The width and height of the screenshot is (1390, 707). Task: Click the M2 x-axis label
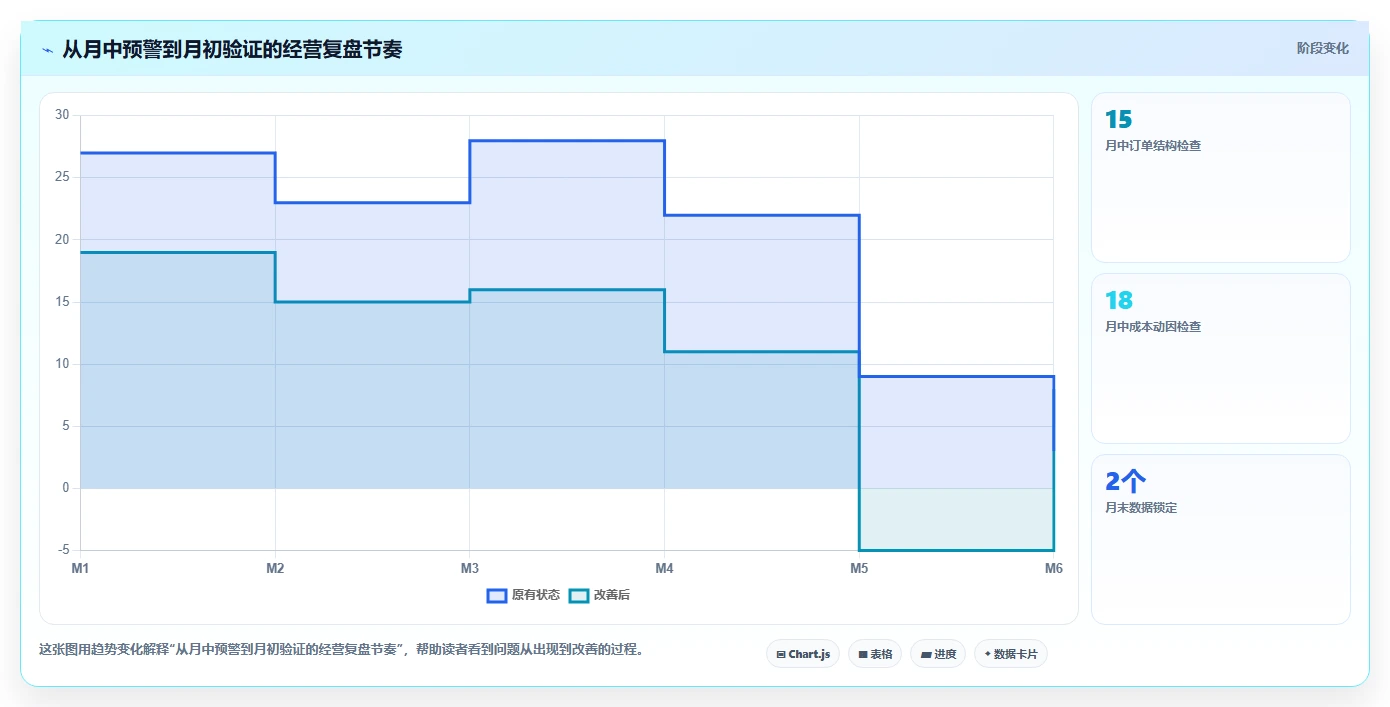click(275, 569)
